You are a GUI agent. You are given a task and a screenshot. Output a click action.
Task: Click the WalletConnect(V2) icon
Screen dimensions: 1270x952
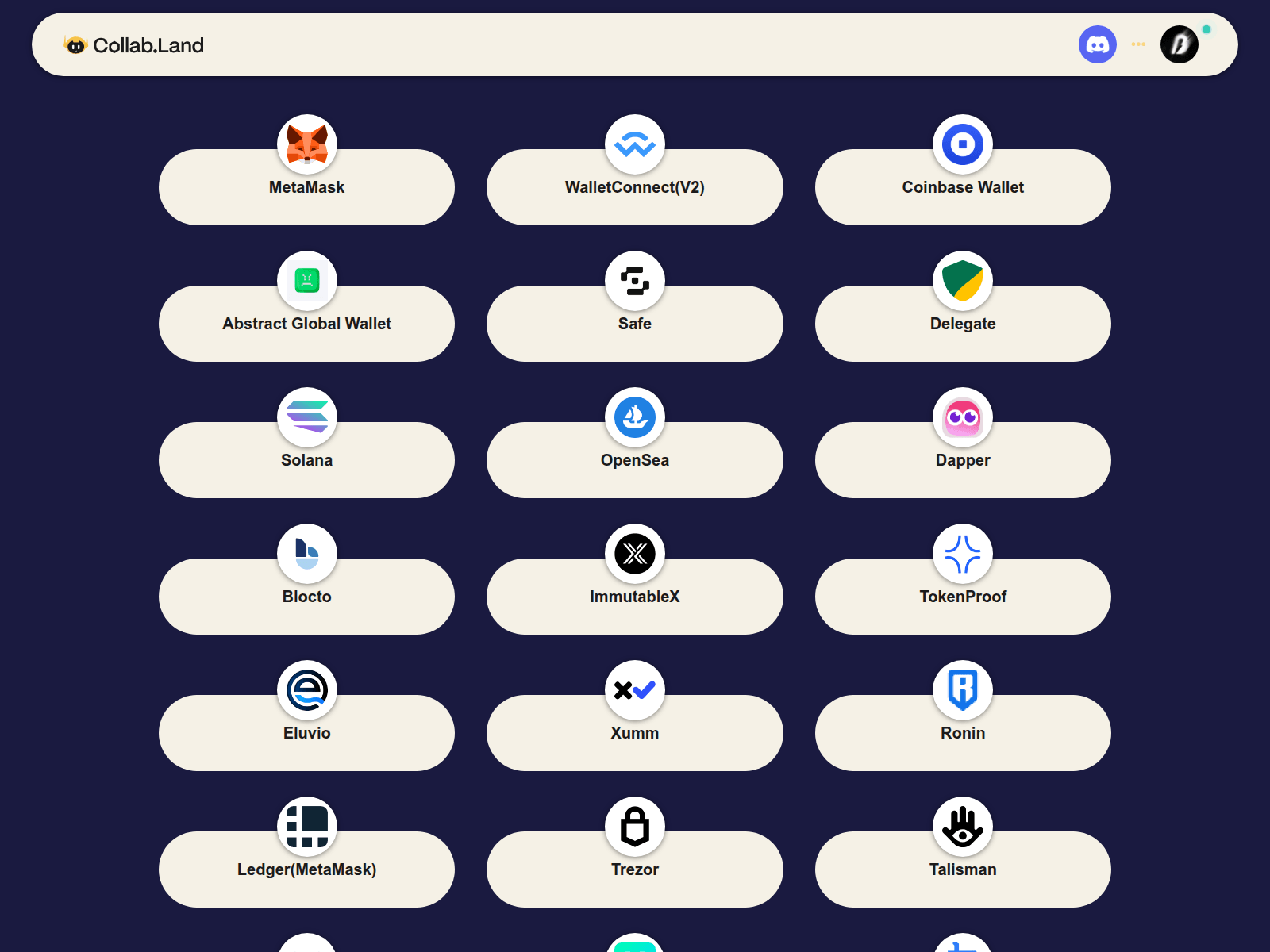pyautogui.click(x=634, y=144)
